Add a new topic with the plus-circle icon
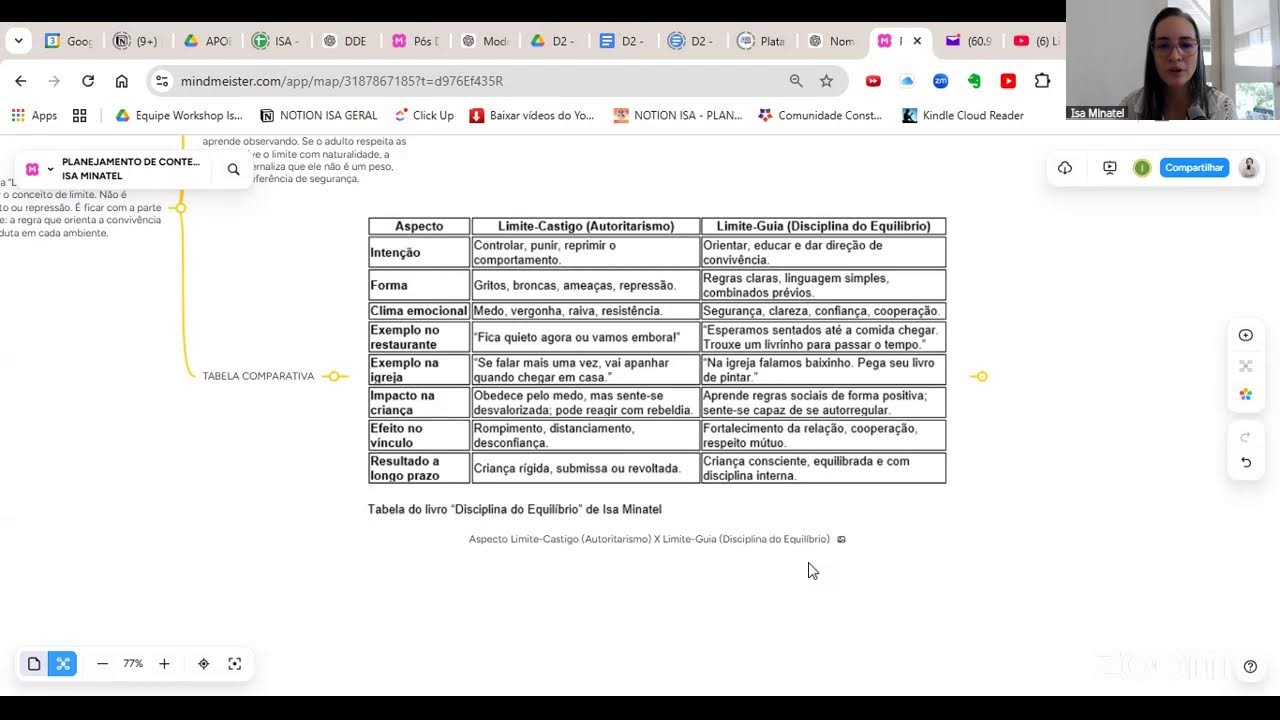The height and width of the screenshot is (720, 1280). pyautogui.click(x=1246, y=335)
